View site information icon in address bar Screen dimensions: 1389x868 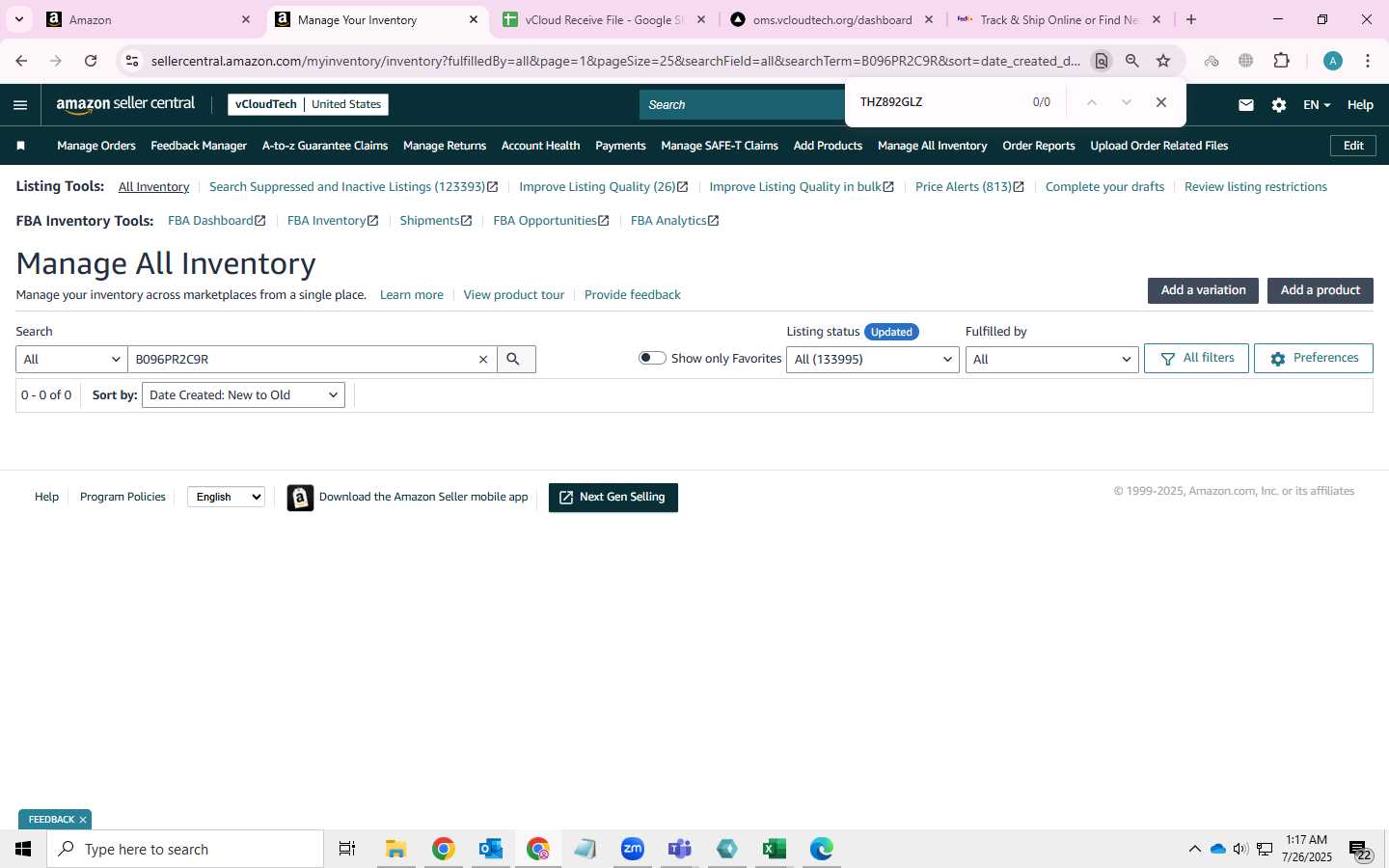point(132,61)
